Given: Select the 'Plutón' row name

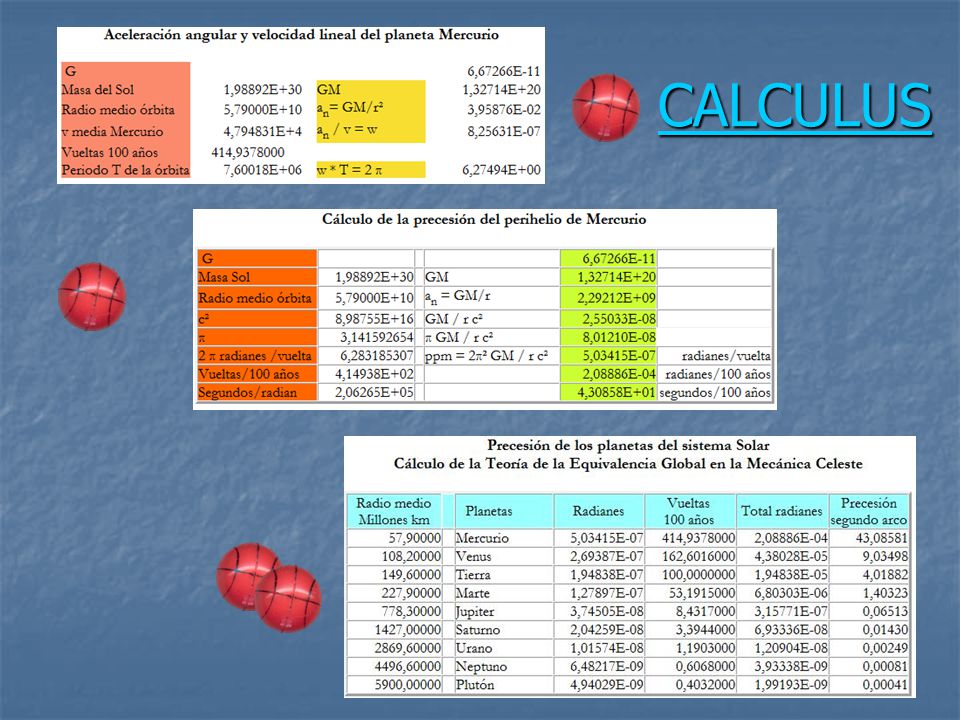Looking at the screenshot, I should (x=474, y=684).
